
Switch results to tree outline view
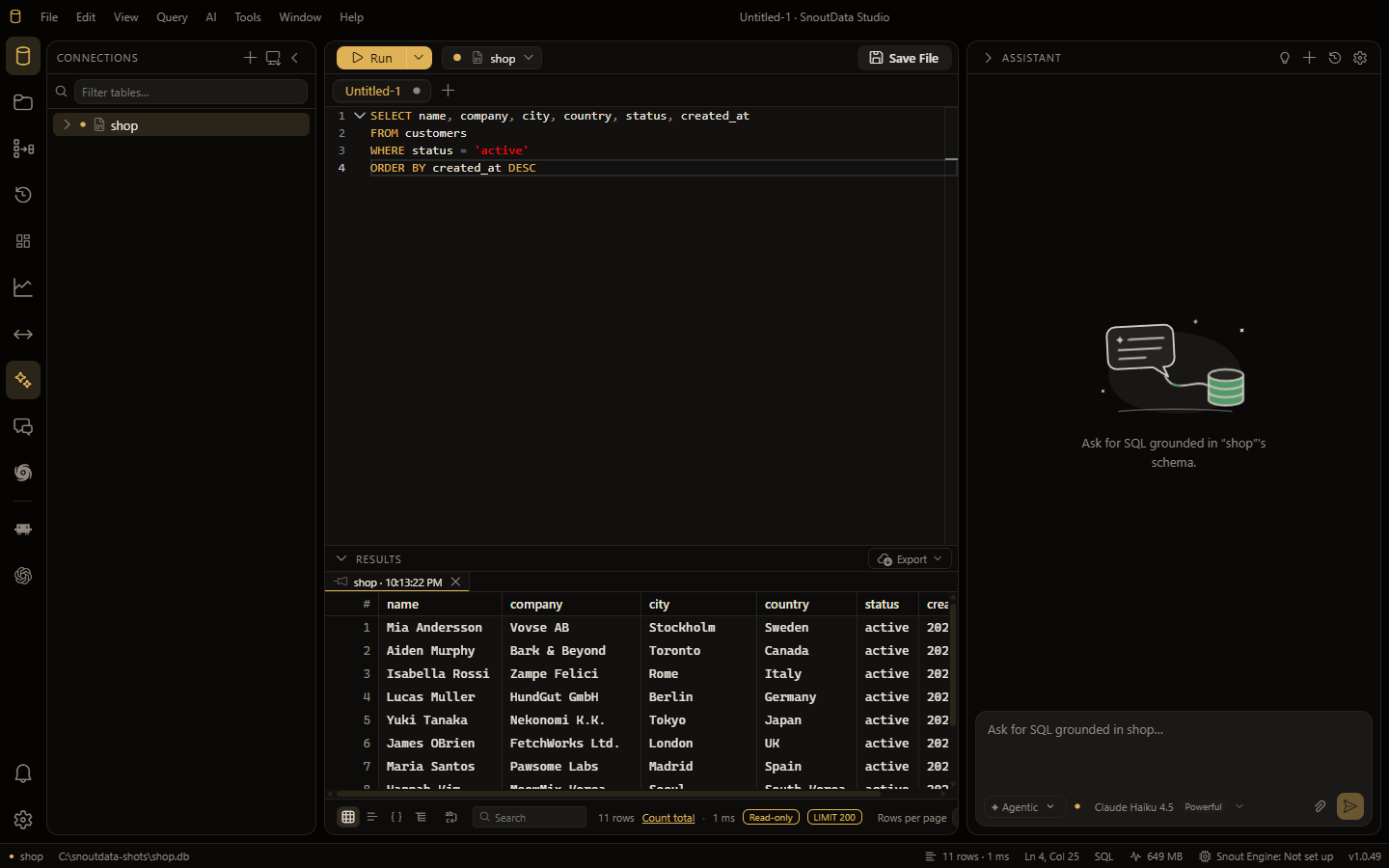(x=422, y=817)
